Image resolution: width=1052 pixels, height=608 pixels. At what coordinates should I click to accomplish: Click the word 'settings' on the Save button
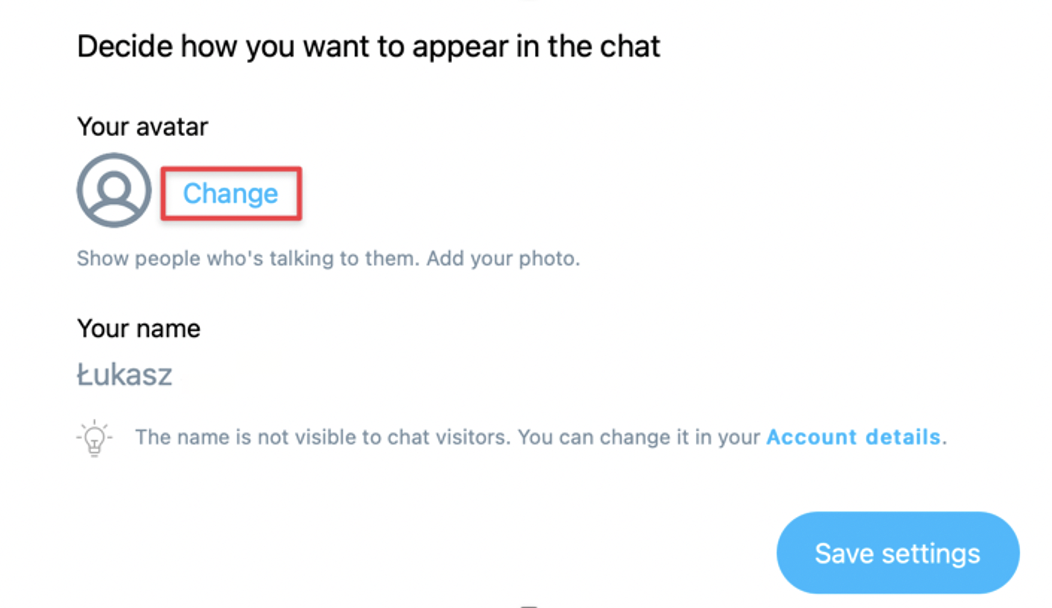(931, 554)
